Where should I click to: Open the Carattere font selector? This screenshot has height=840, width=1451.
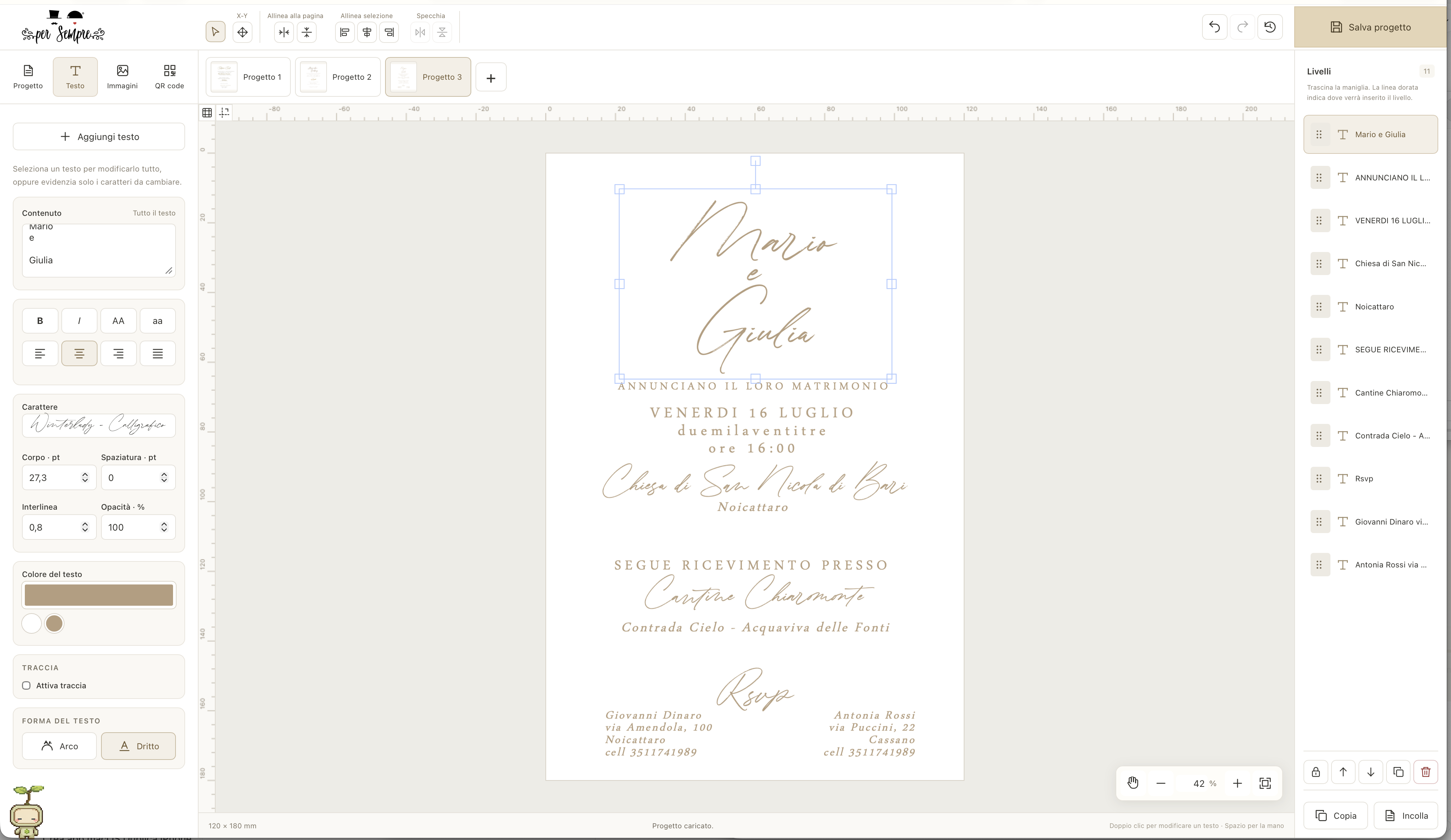tap(99, 425)
